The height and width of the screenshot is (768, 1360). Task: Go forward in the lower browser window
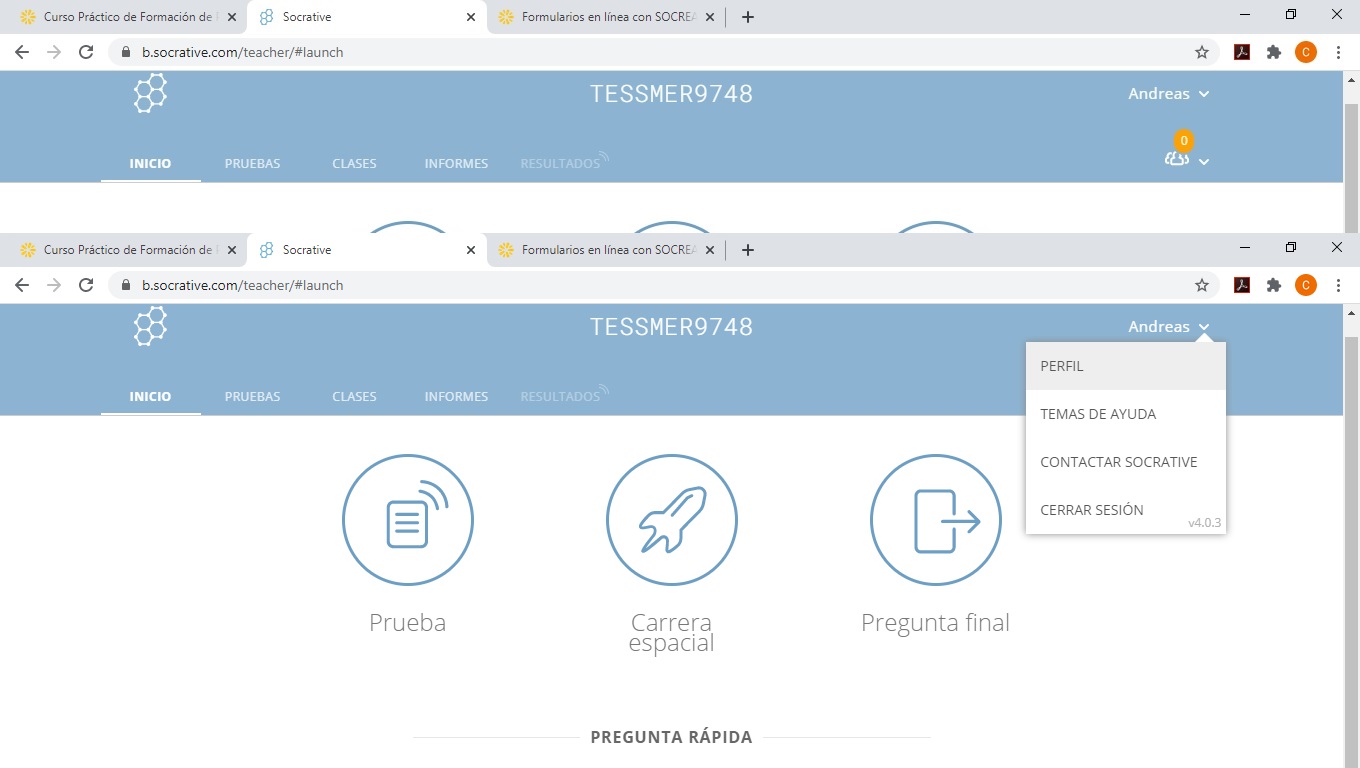(54, 285)
